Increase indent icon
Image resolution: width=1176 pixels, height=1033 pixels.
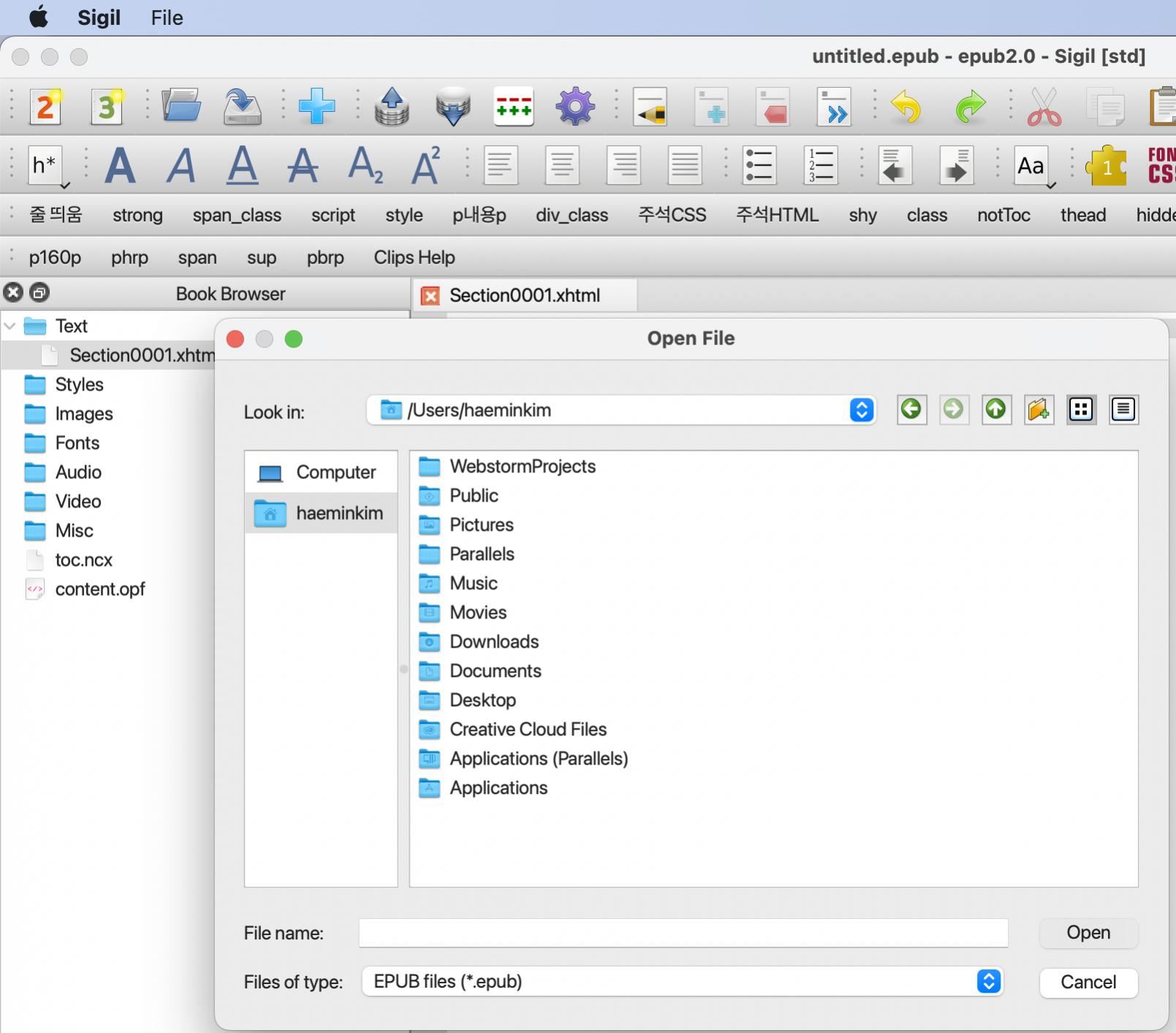956,165
